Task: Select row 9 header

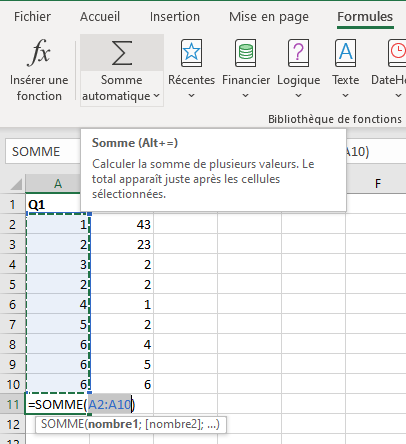Action: [13, 364]
